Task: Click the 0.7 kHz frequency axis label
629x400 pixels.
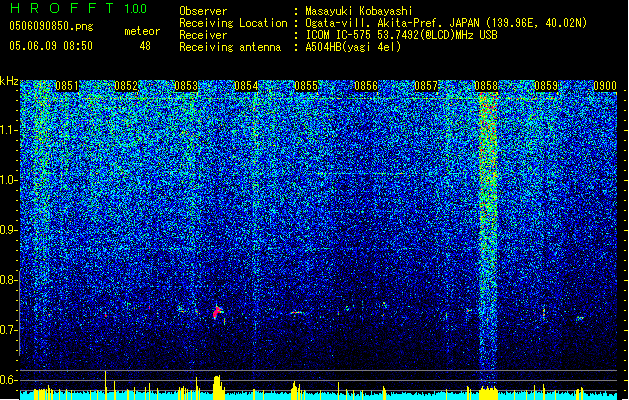Action: [x=9, y=330]
